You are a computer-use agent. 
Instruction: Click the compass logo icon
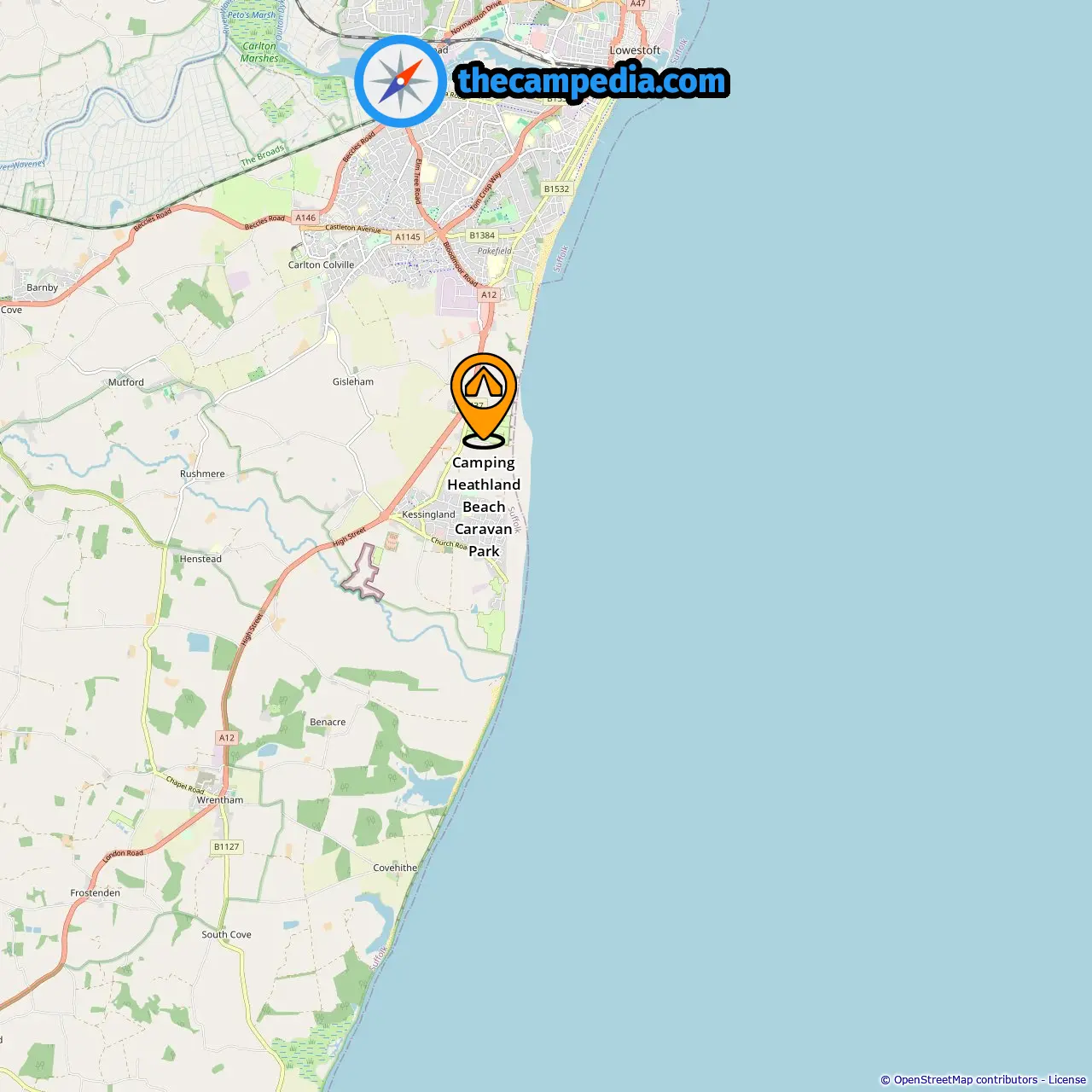coord(400,81)
